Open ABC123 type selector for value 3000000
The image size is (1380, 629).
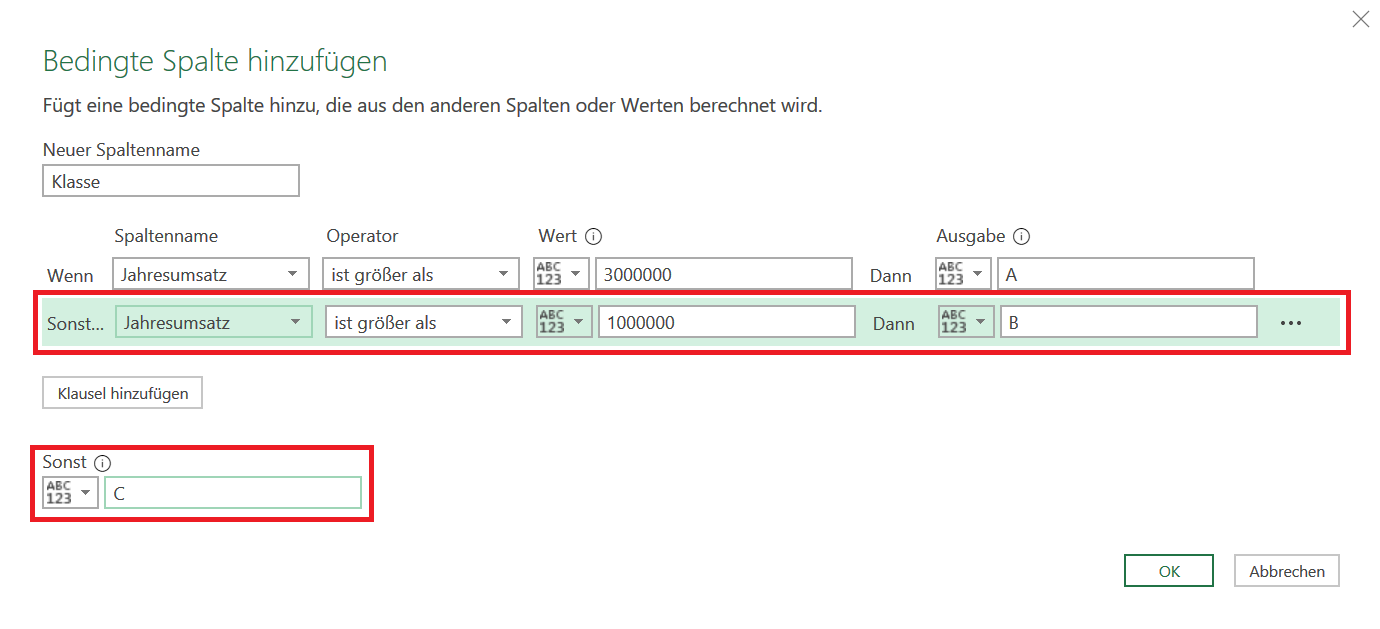point(562,274)
